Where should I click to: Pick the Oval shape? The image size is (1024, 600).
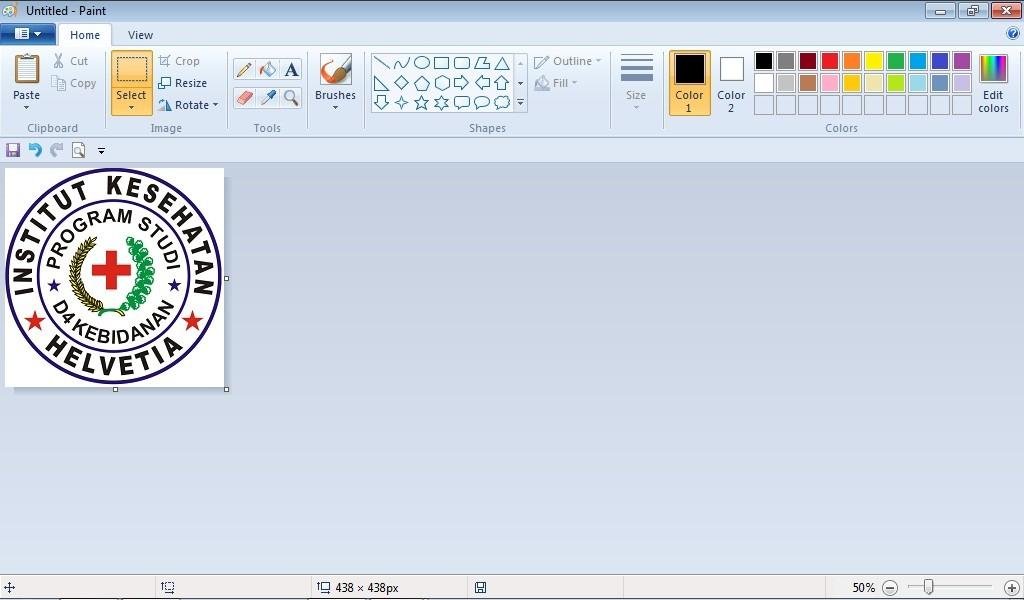[x=422, y=63]
